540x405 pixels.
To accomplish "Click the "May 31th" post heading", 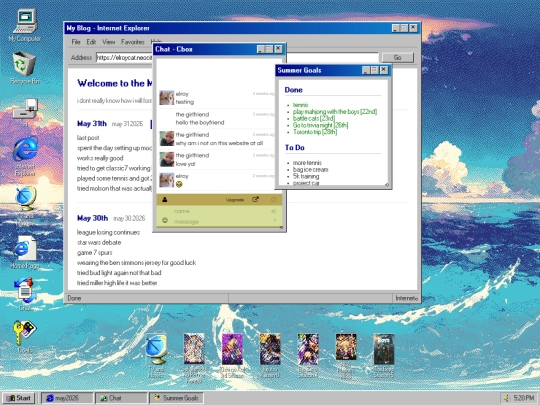I will click(92, 124).
